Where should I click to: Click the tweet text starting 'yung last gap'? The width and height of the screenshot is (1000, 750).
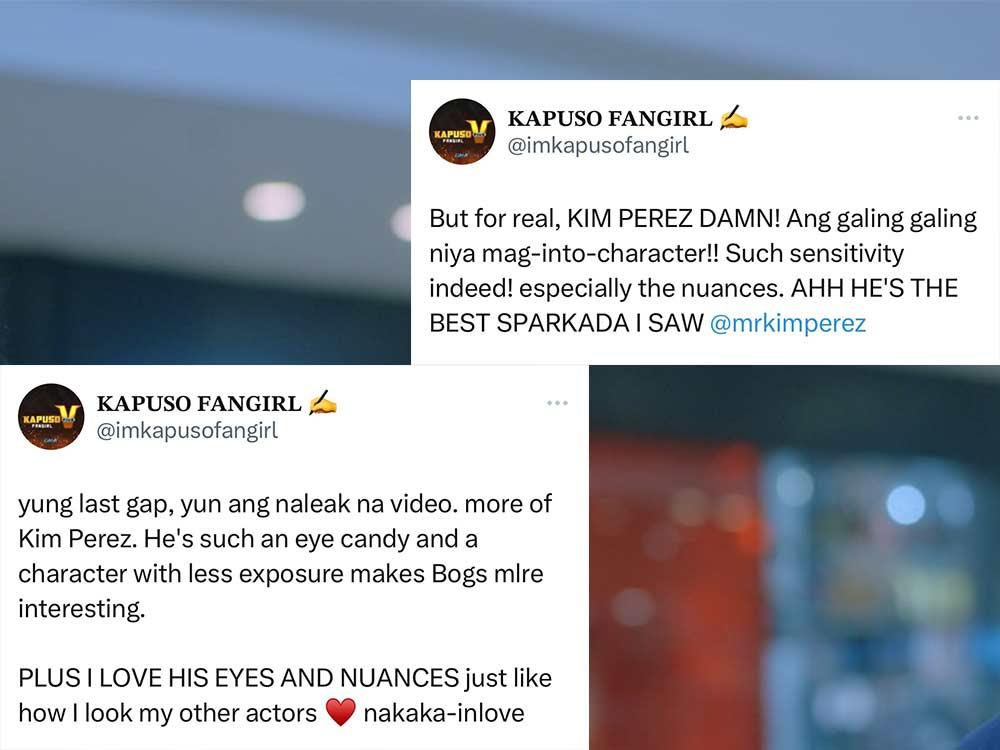pos(285,556)
